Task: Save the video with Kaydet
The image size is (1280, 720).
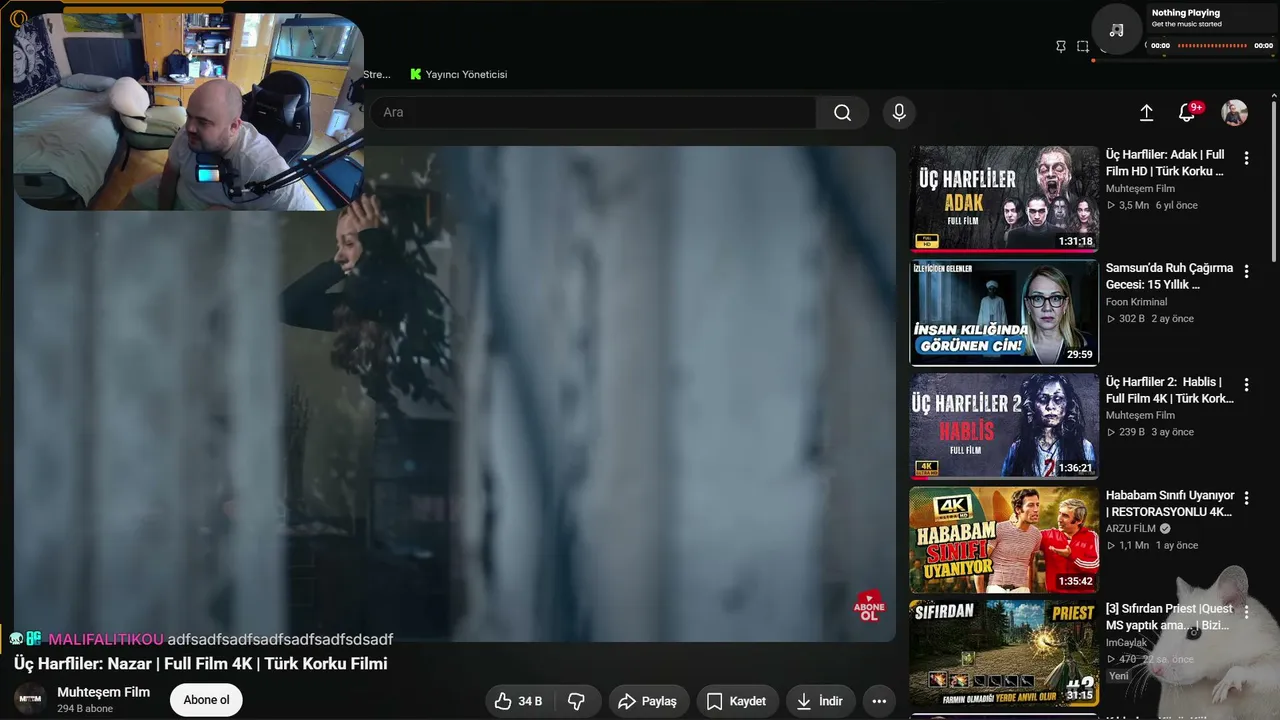Action: [x=736, y=701]
